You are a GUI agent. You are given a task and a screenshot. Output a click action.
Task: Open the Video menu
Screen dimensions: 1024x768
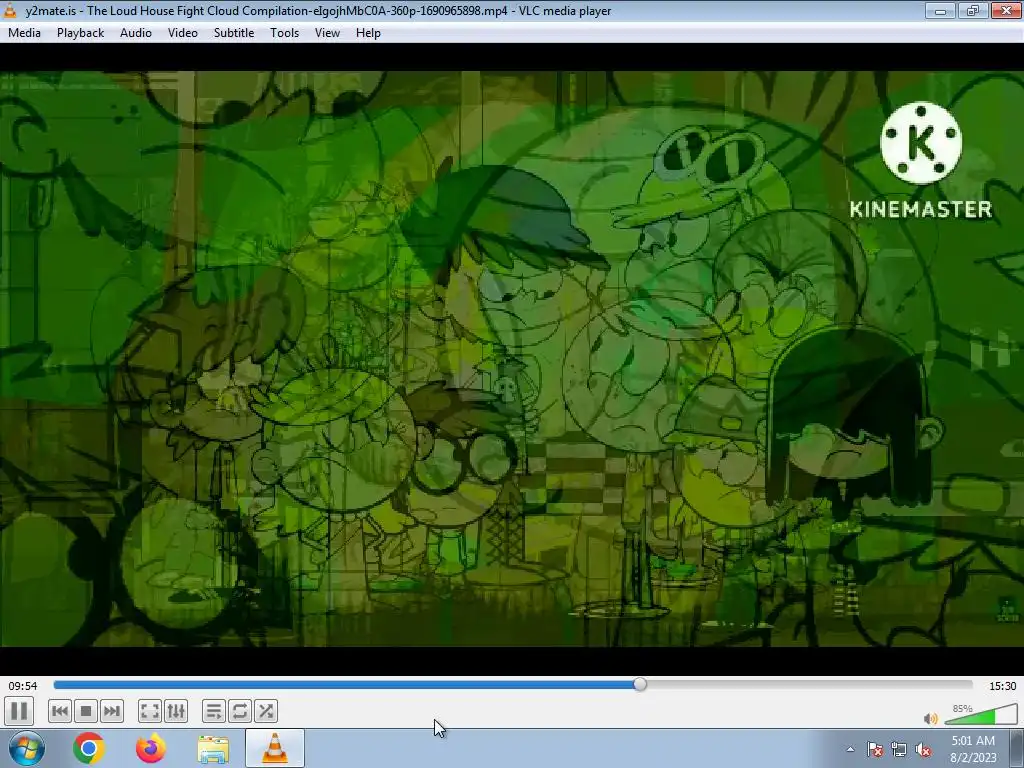[x=183, y=33]
